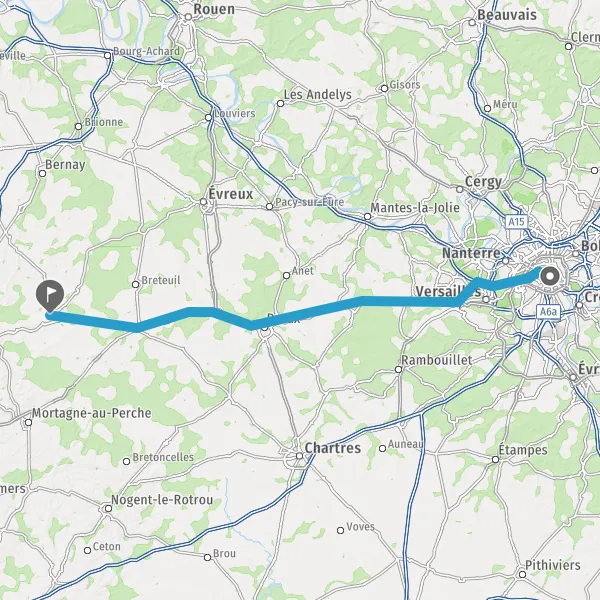Click the Versailles city label
Image resolution: width=600 pixels, height=600 pixels.
pyautogui.click(x=448, y=292)
